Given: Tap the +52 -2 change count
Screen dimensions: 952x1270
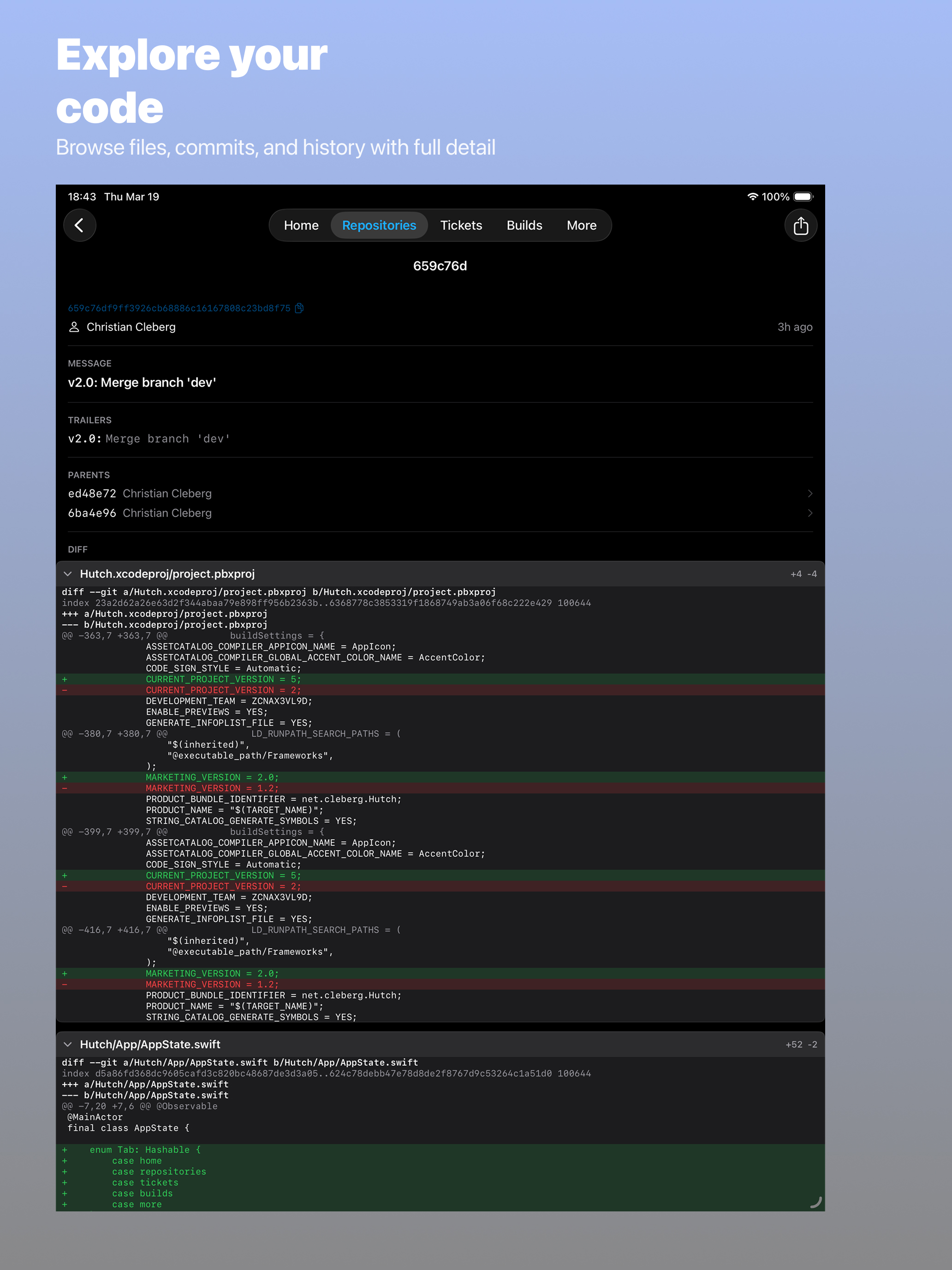Looking at the screenshot, I should tap(801, 1044).
